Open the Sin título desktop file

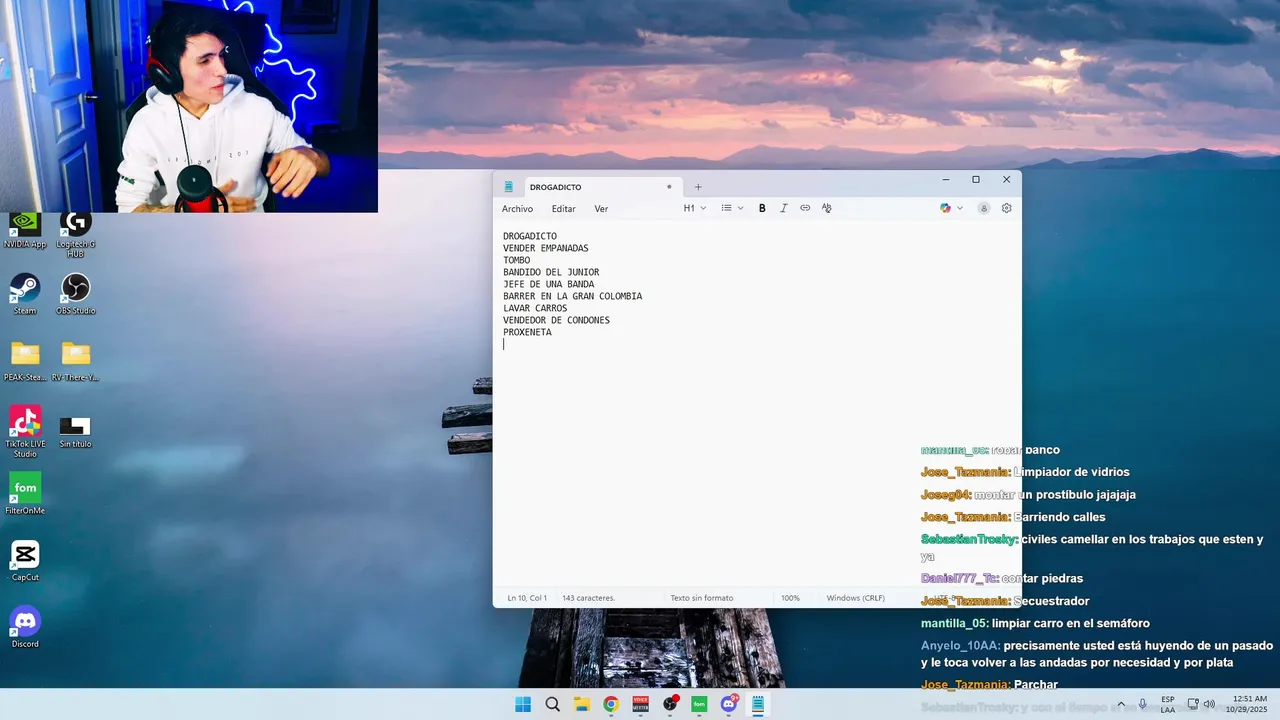pyautogui.click(x=75, y=431)
